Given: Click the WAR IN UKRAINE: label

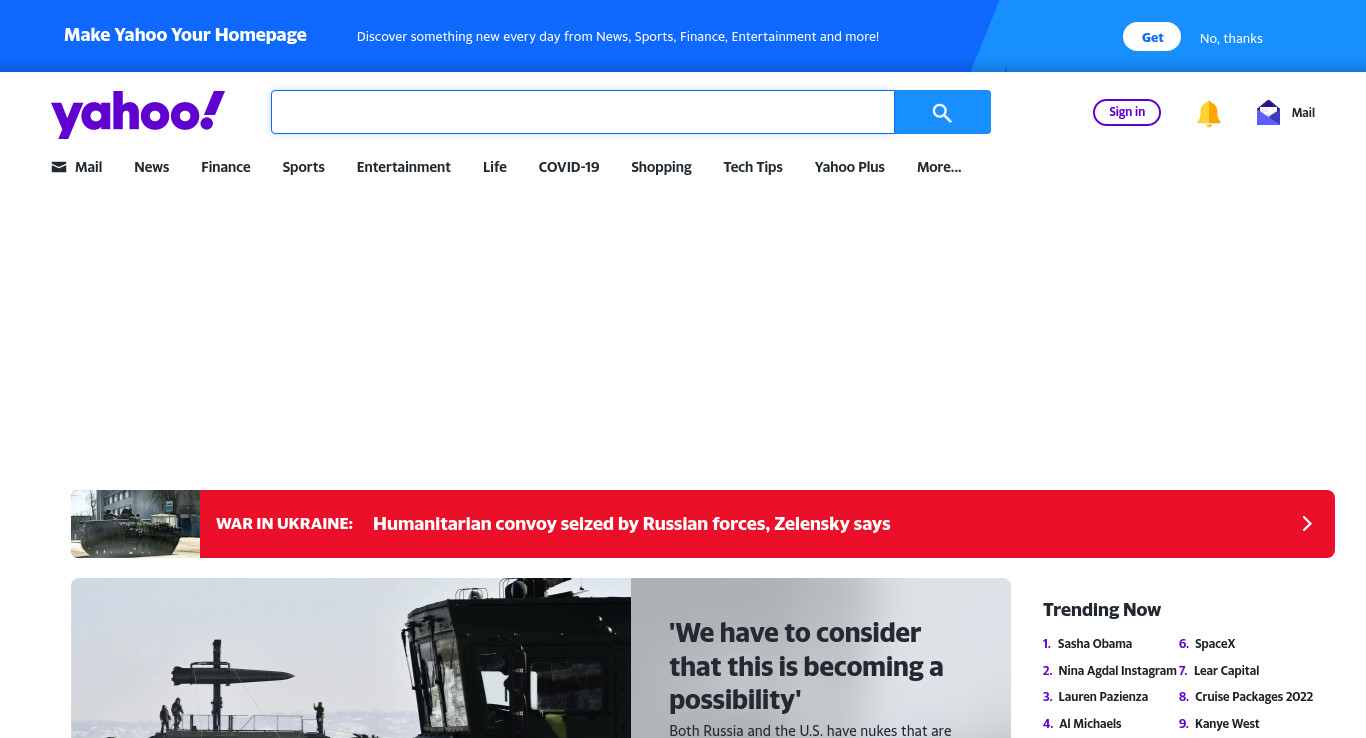Looking at the screenshot, I should click(x=284, y=524).
